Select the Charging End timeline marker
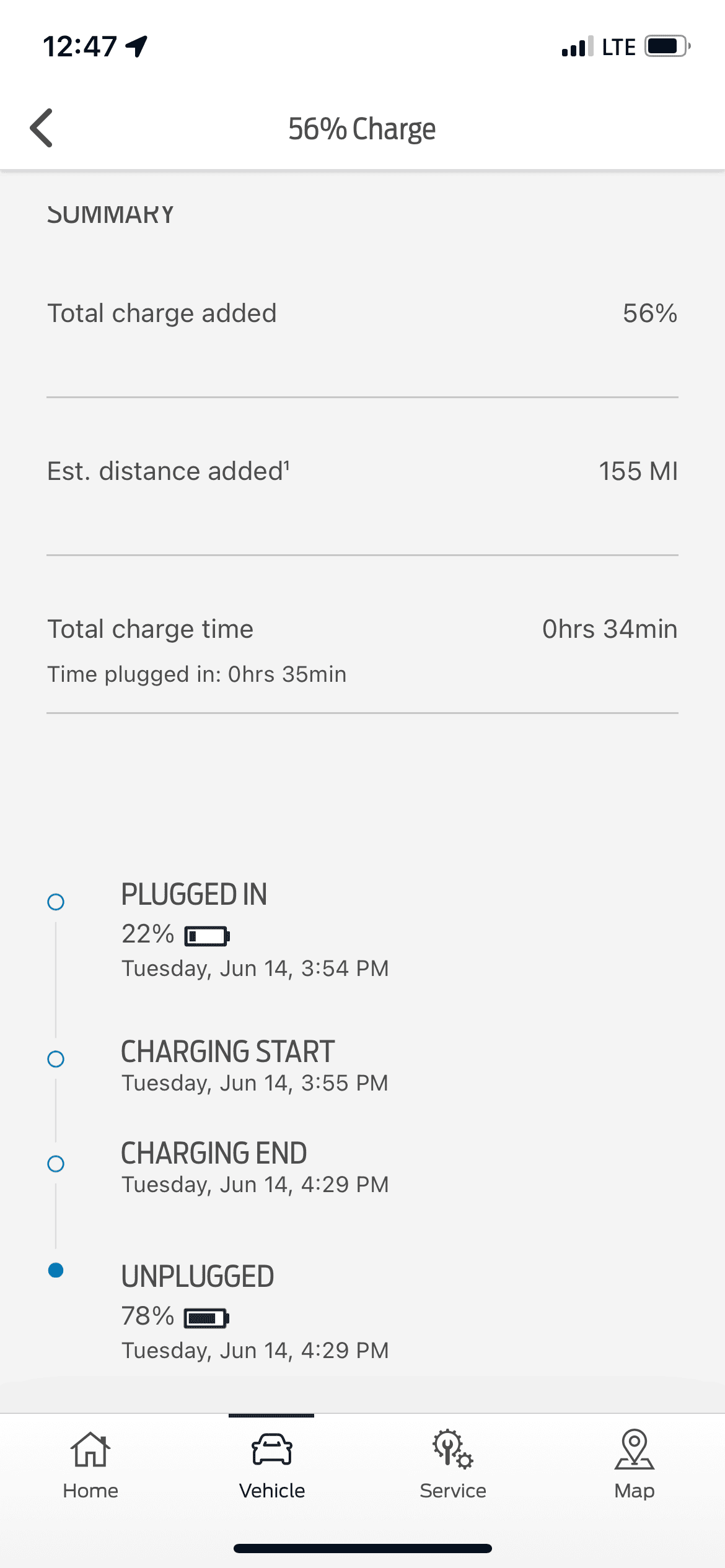This screenshot has width=725, height=1568. (x=56, y=1164)
